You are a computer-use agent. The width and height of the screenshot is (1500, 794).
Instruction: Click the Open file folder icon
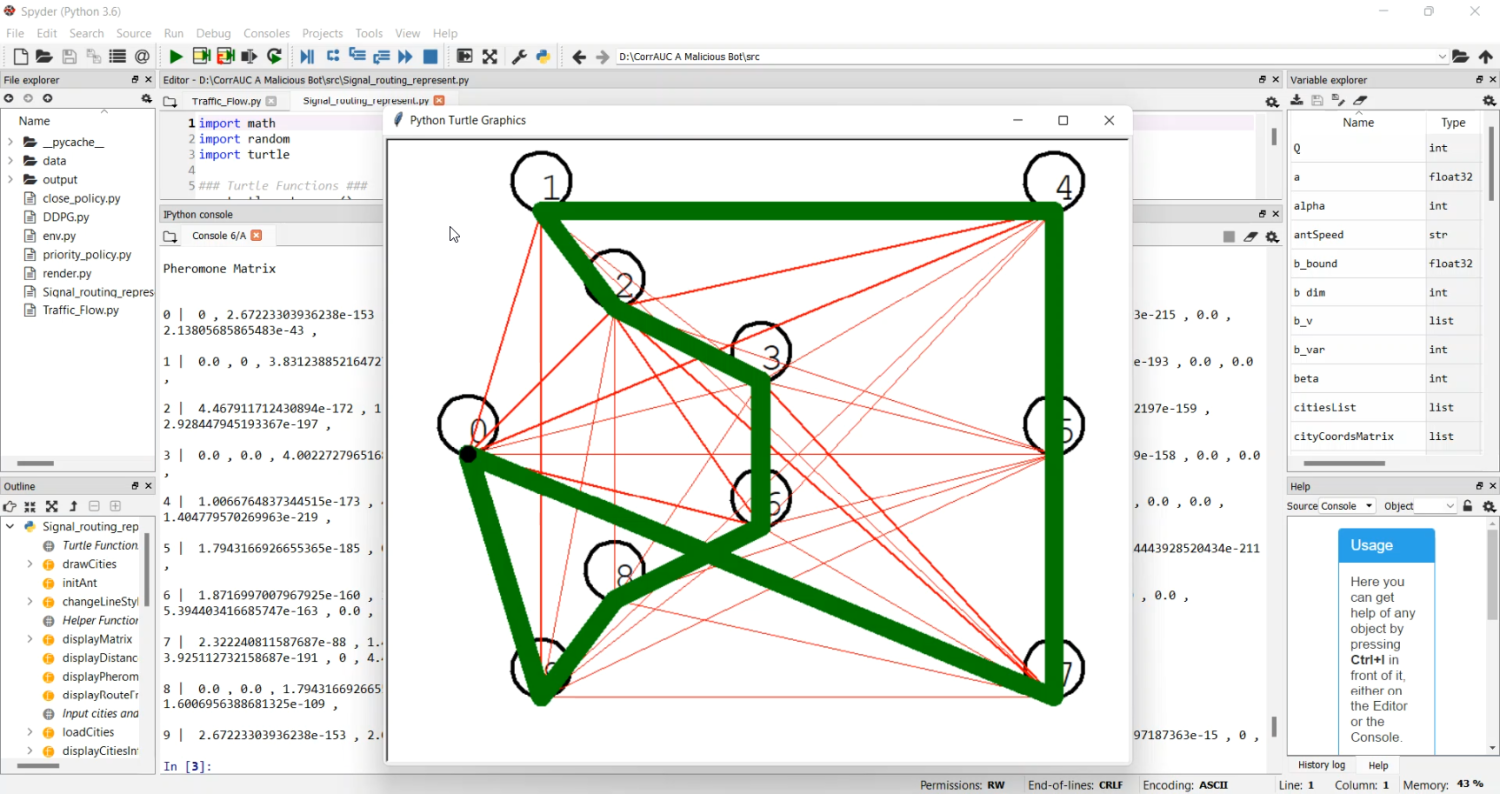pyautogui.click(x=44, y=57)
